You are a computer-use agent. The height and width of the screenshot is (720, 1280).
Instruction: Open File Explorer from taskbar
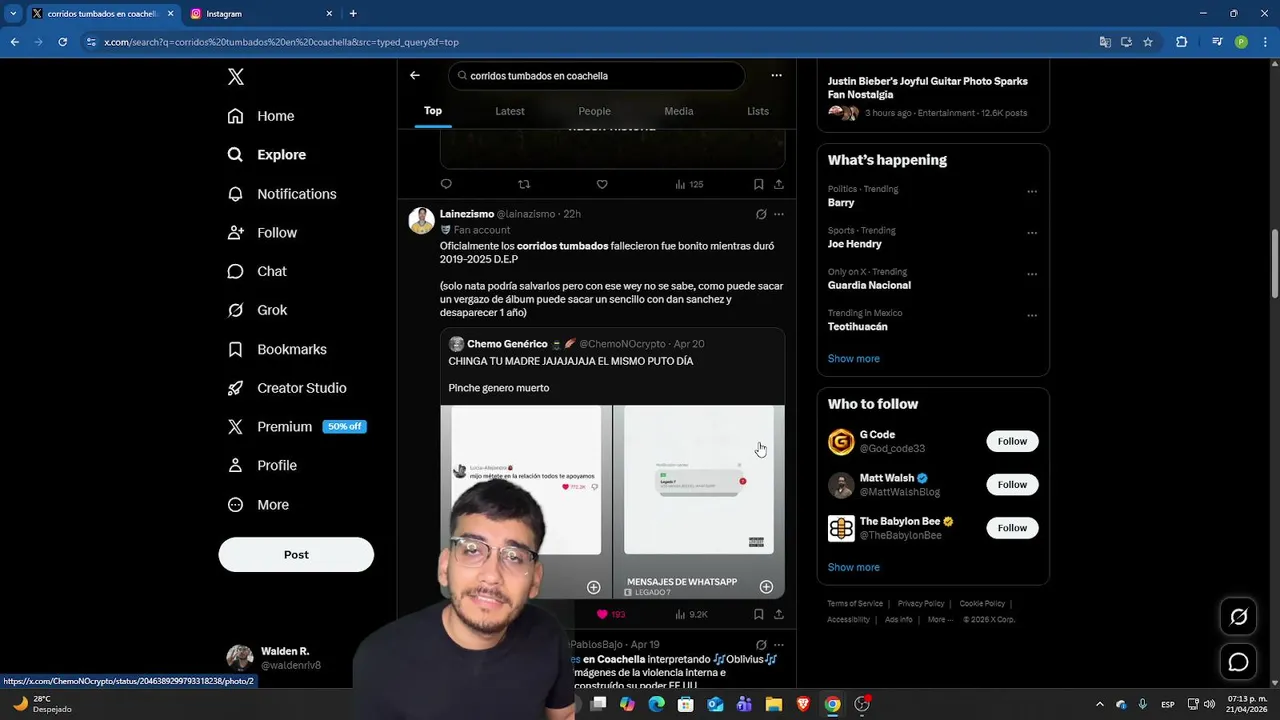pyautogui.click(x=774, y=704)
